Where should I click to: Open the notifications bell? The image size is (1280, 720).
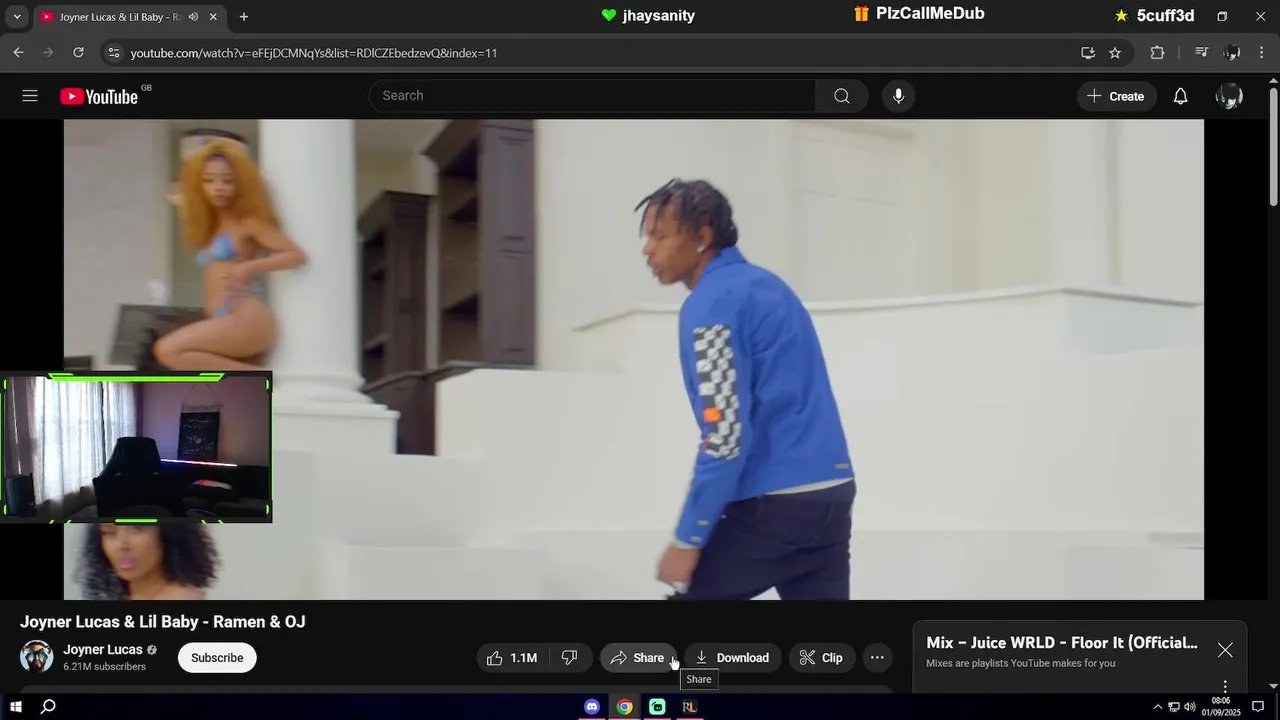tap(1180, 96)
